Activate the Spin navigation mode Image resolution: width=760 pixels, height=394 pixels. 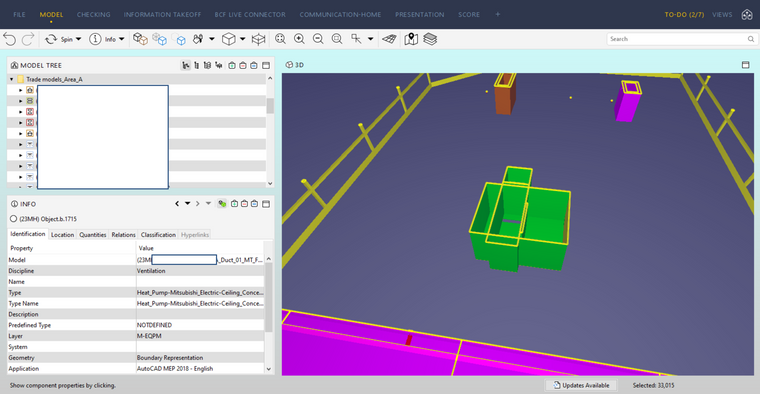59,39
